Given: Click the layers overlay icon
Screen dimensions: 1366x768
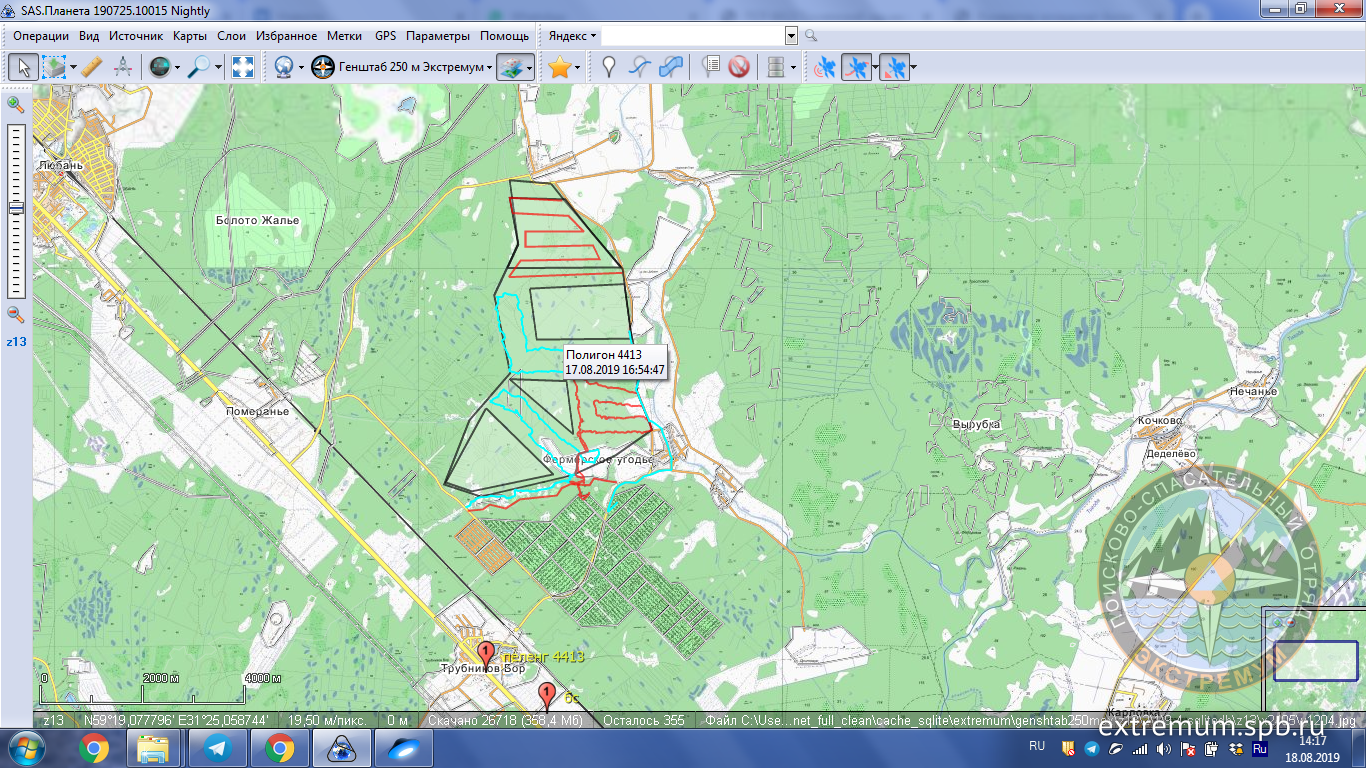Looking at the screenshot, I should (510, 67).
